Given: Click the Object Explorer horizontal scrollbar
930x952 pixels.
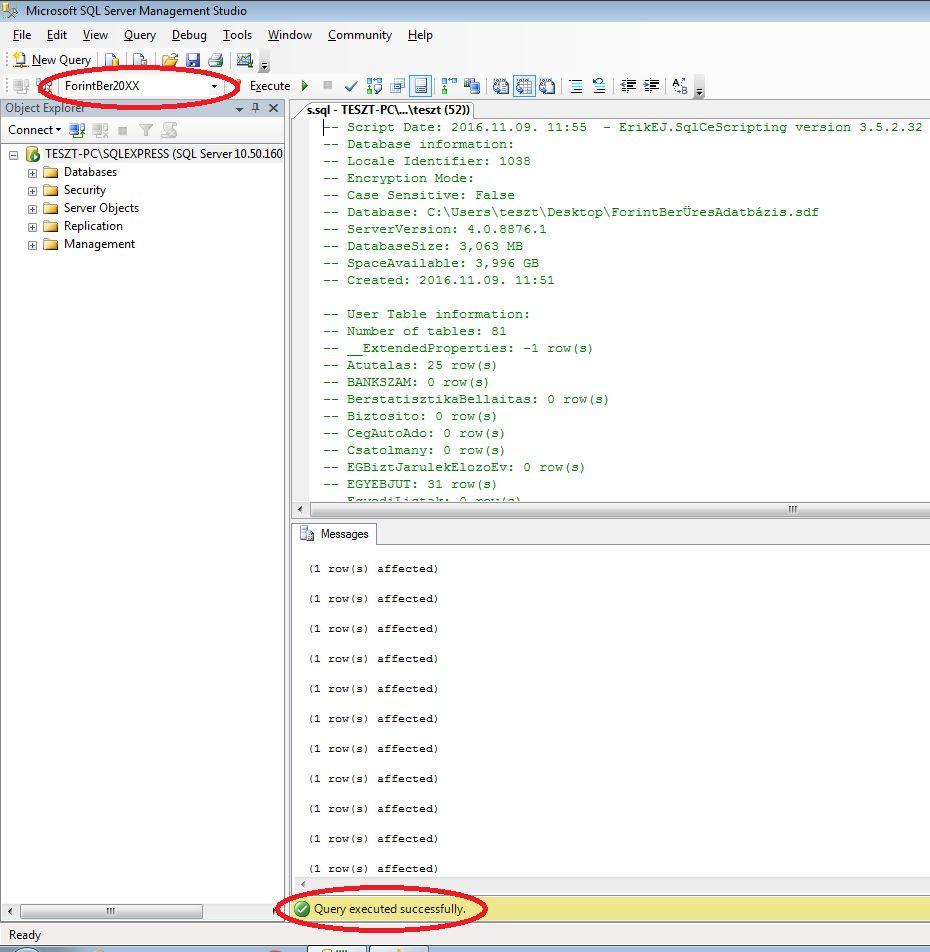Looking at the screenshot, I should pyautogui.click(x=111, y=911).
